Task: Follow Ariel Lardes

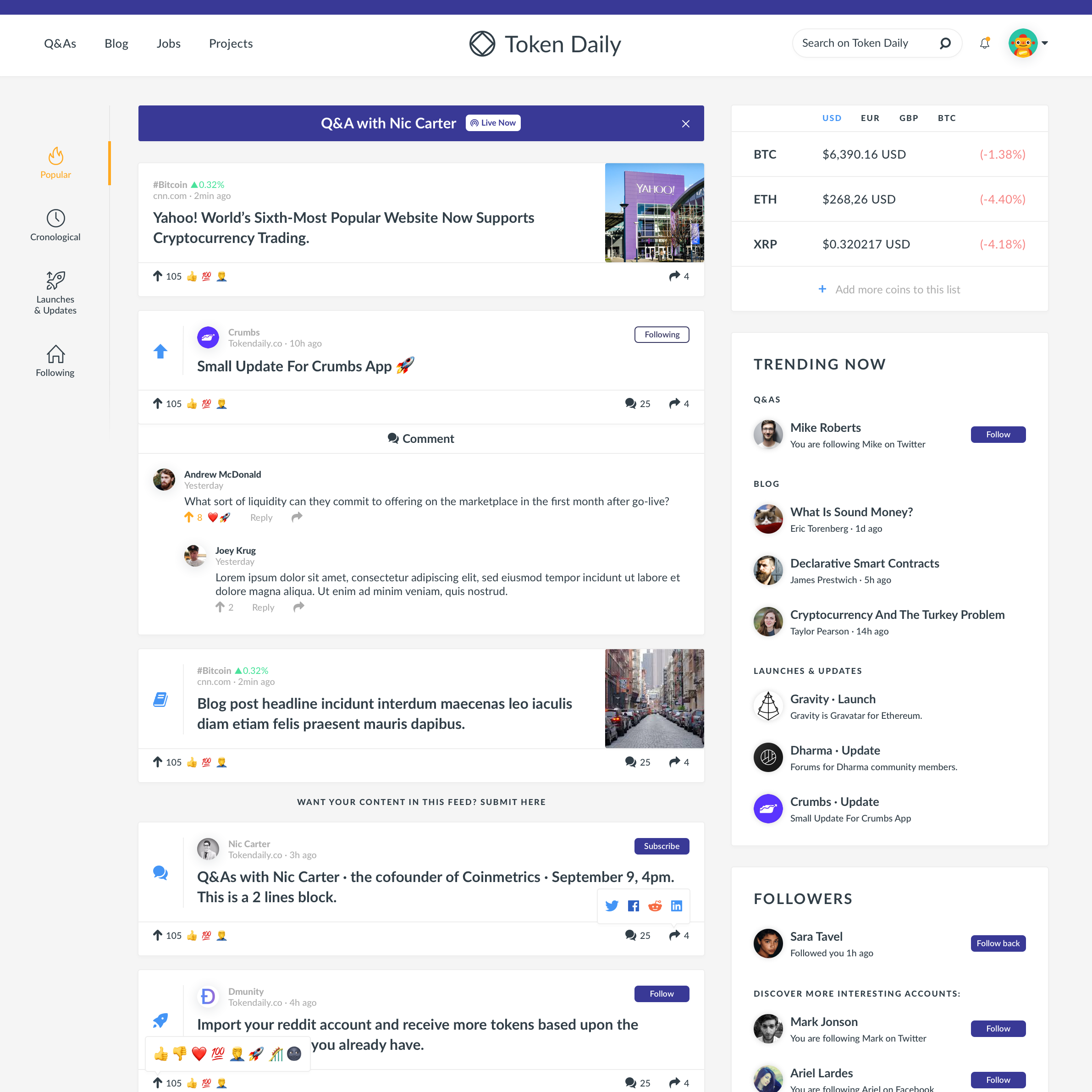Action: click(x=998, y=1080)
